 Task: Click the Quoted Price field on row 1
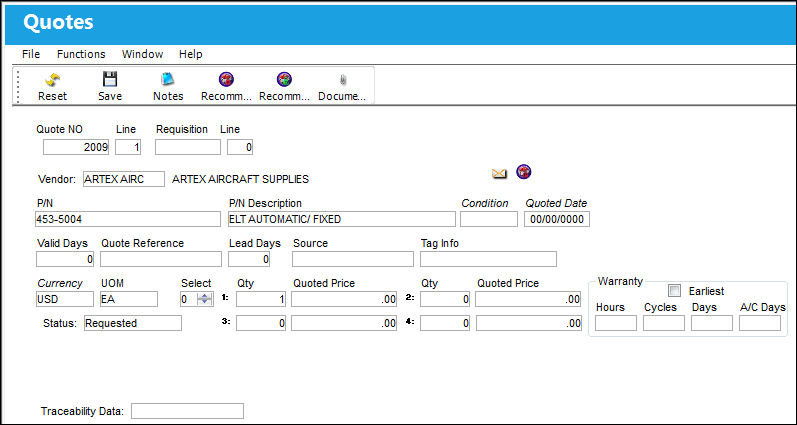(x=344, y=299)
